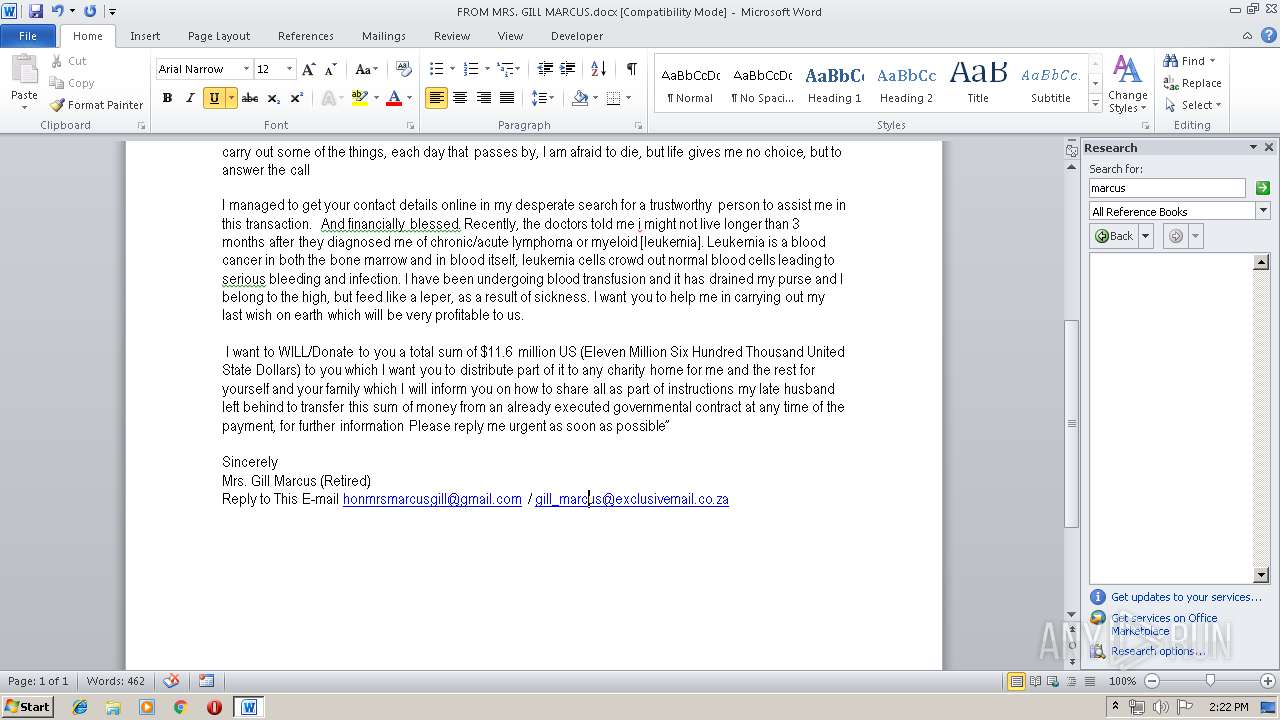Image resolution: width=1280 pixels, height=720 pixels.
Task: Toggle Underline formatting
Action: tap(213, 98)
